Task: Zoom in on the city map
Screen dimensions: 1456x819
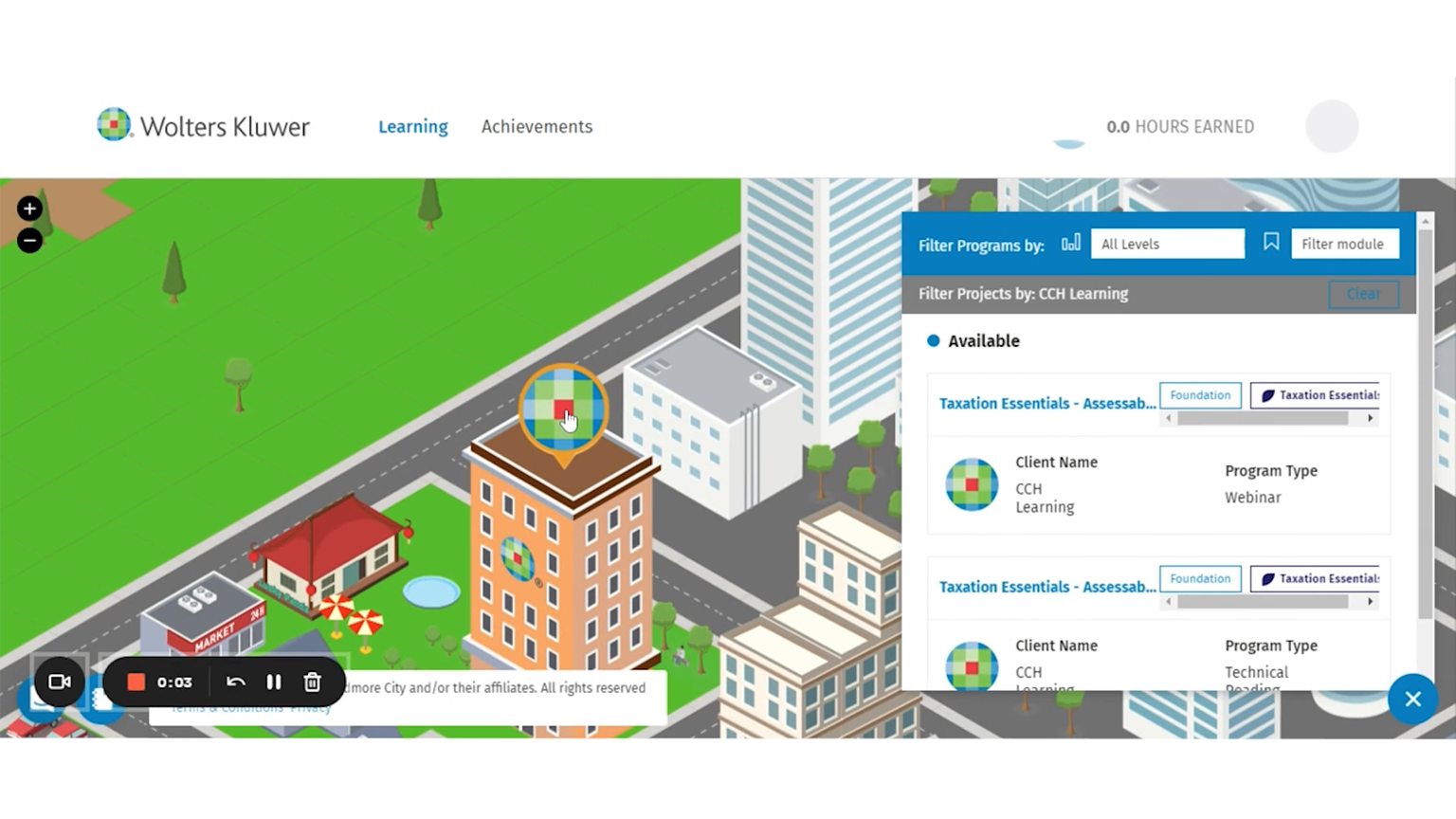Action: pos(29,209)
